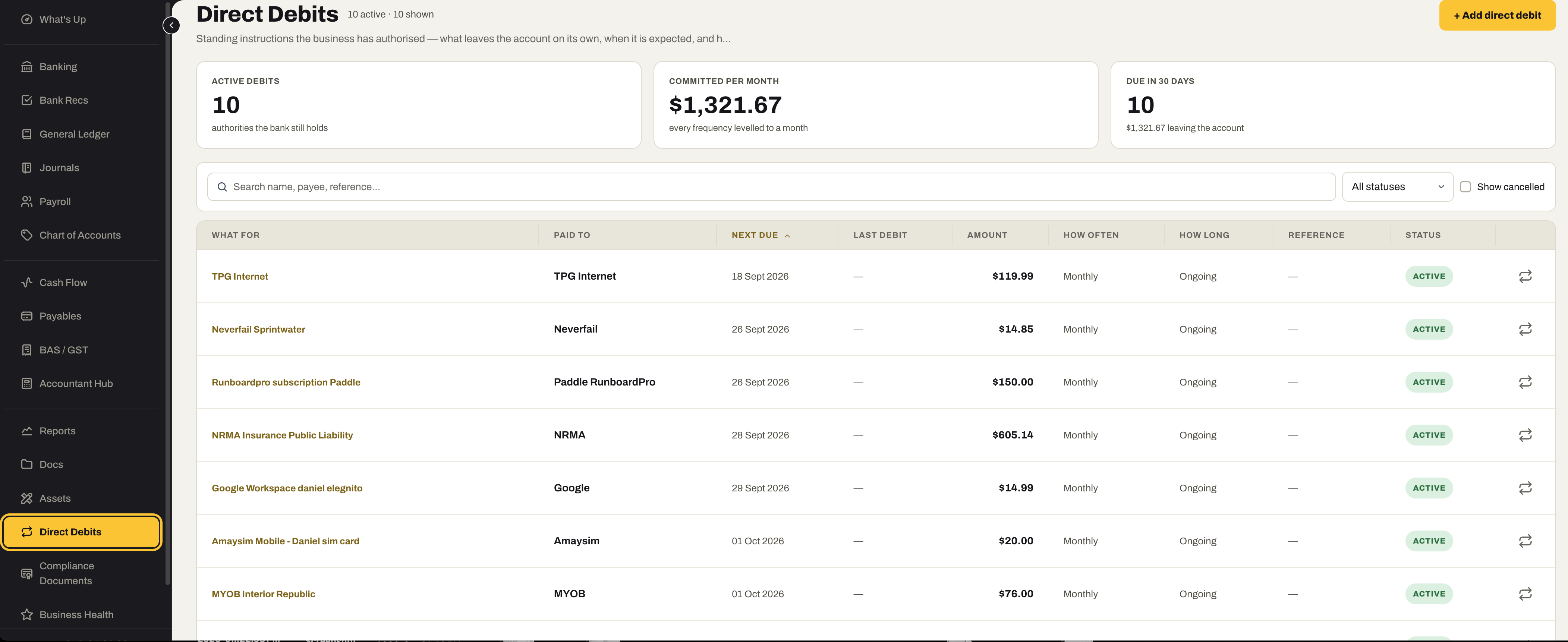Screen dimensions: 1568x642
Task: Open the NRMA Insurance Public Liability link
Action: click(x=282, y=435)
